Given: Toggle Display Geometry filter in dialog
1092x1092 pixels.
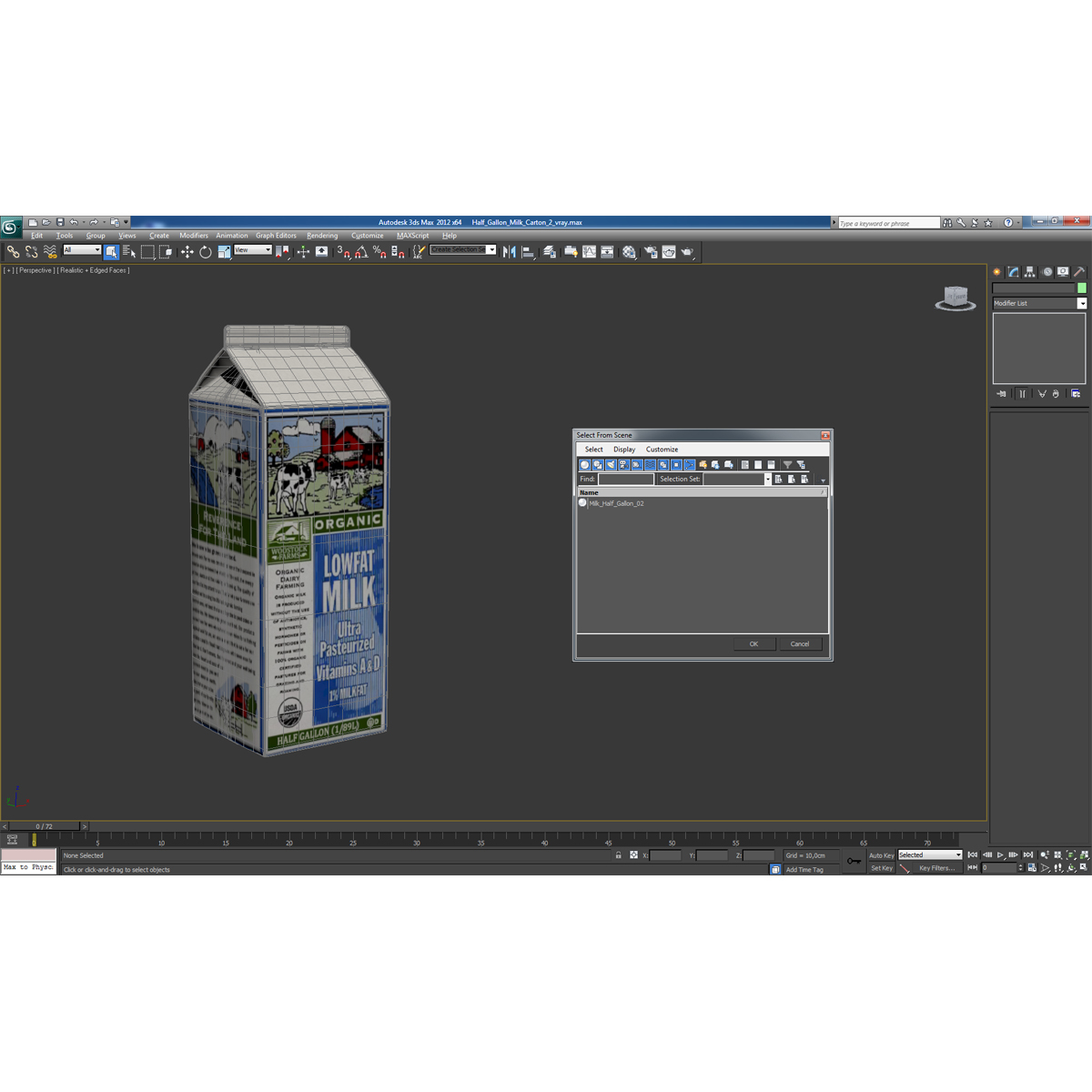Looking at the screenshot, I should (584, 464).
